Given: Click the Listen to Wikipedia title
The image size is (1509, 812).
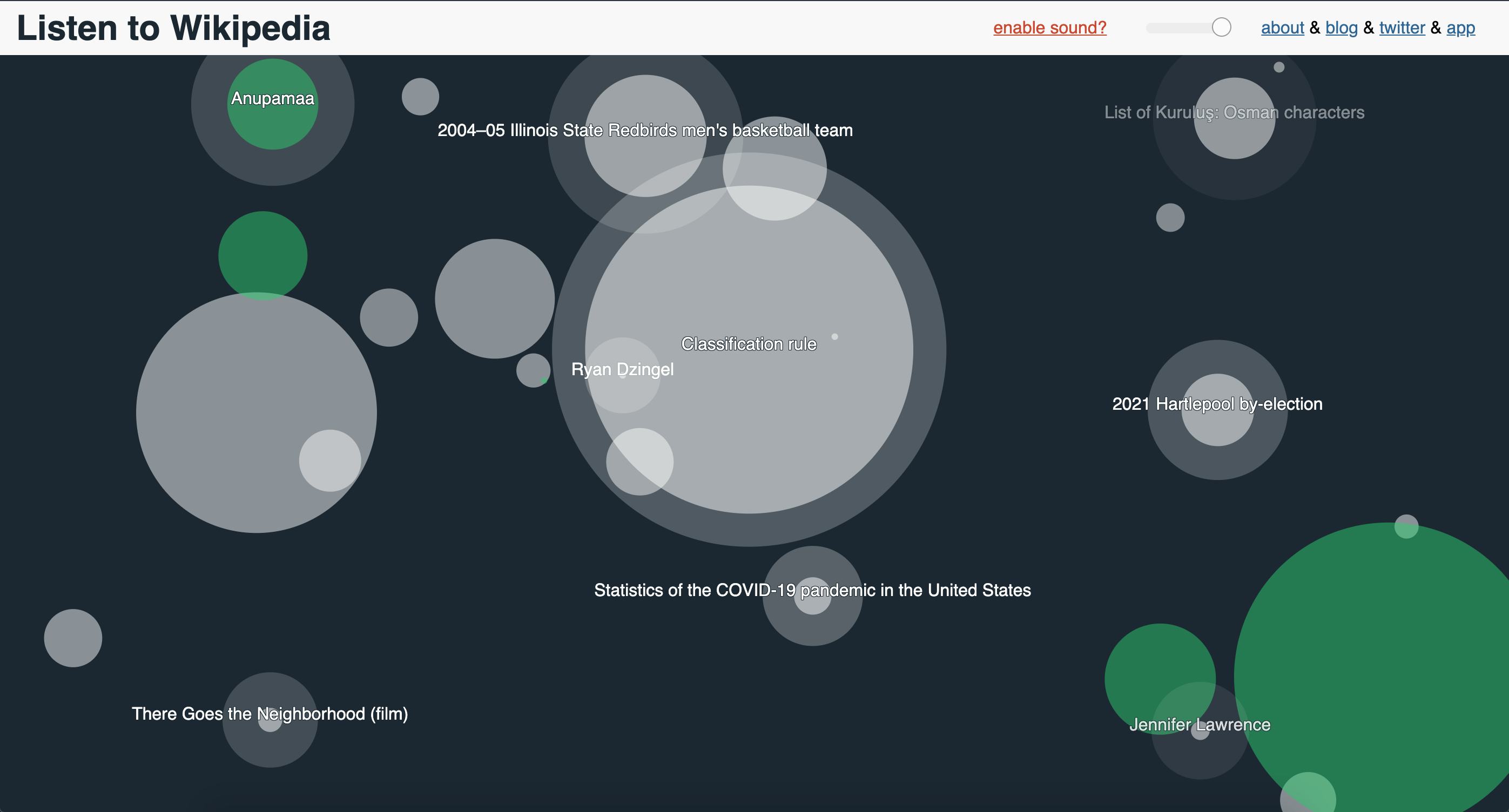Looking at the screenshot, I should [173, 26].
